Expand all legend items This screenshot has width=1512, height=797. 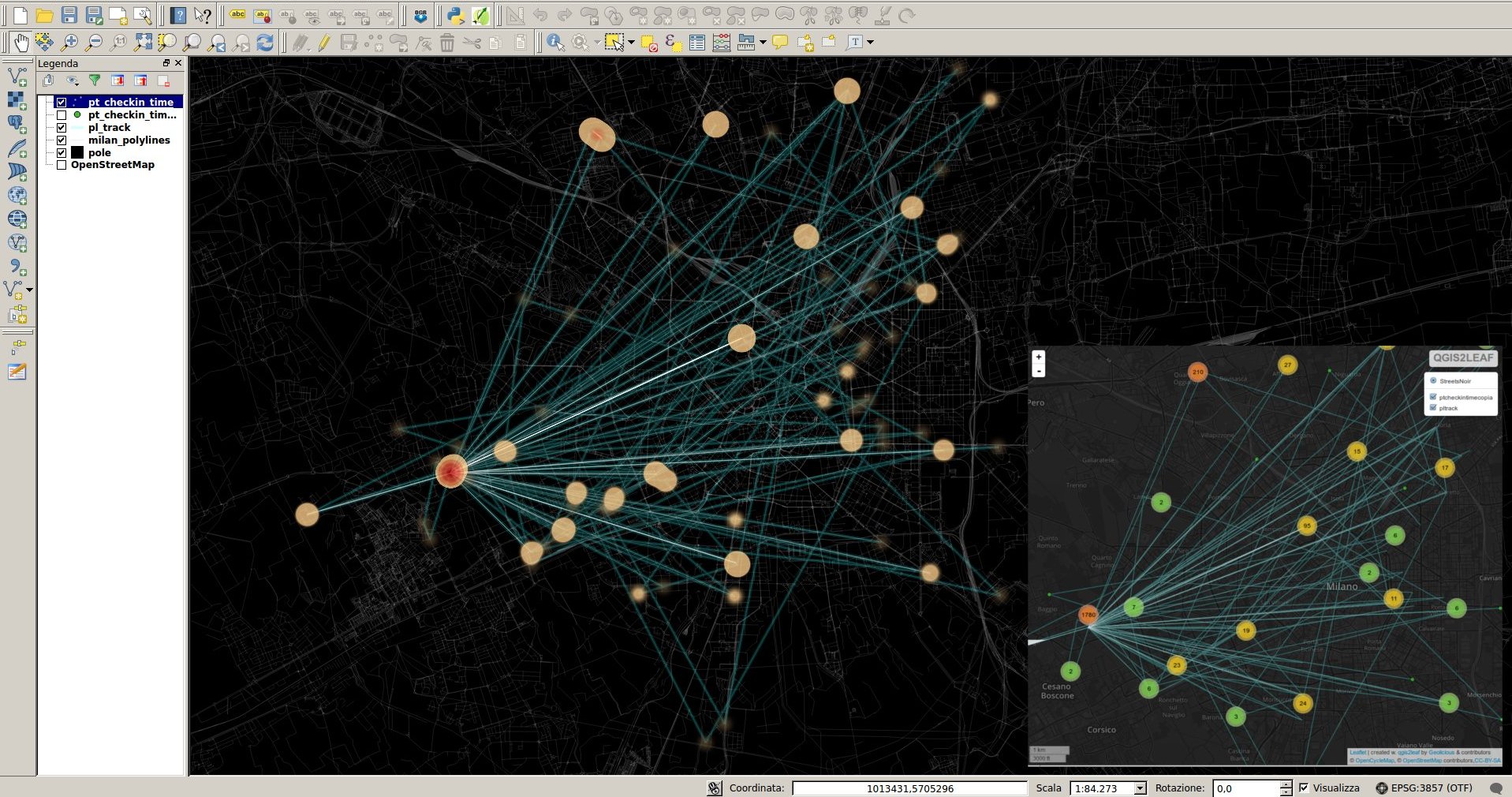[118, 80]
